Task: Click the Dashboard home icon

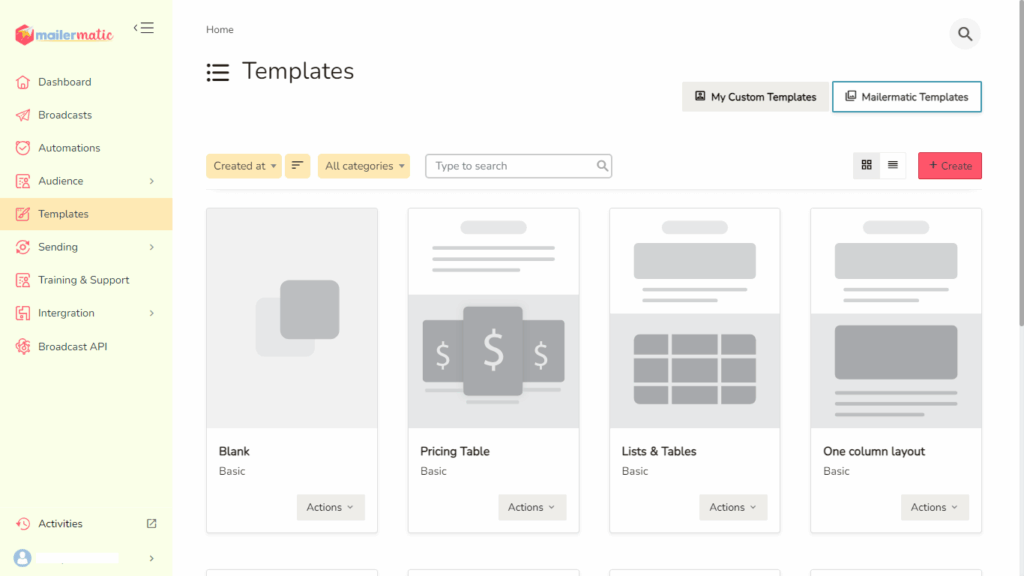Action: [23, 82]
